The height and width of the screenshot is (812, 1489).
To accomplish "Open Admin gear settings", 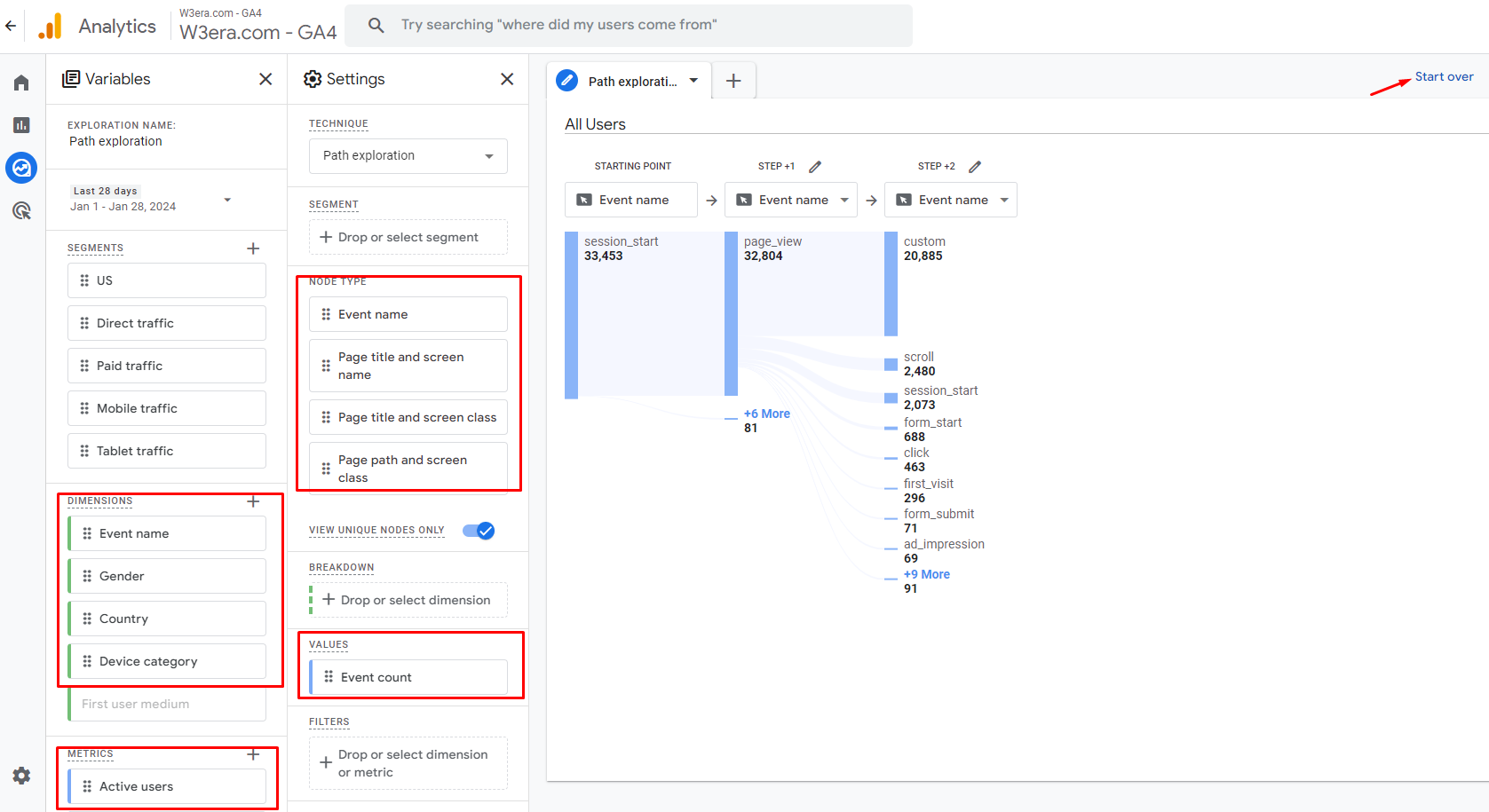I will [x=21, y=776].
